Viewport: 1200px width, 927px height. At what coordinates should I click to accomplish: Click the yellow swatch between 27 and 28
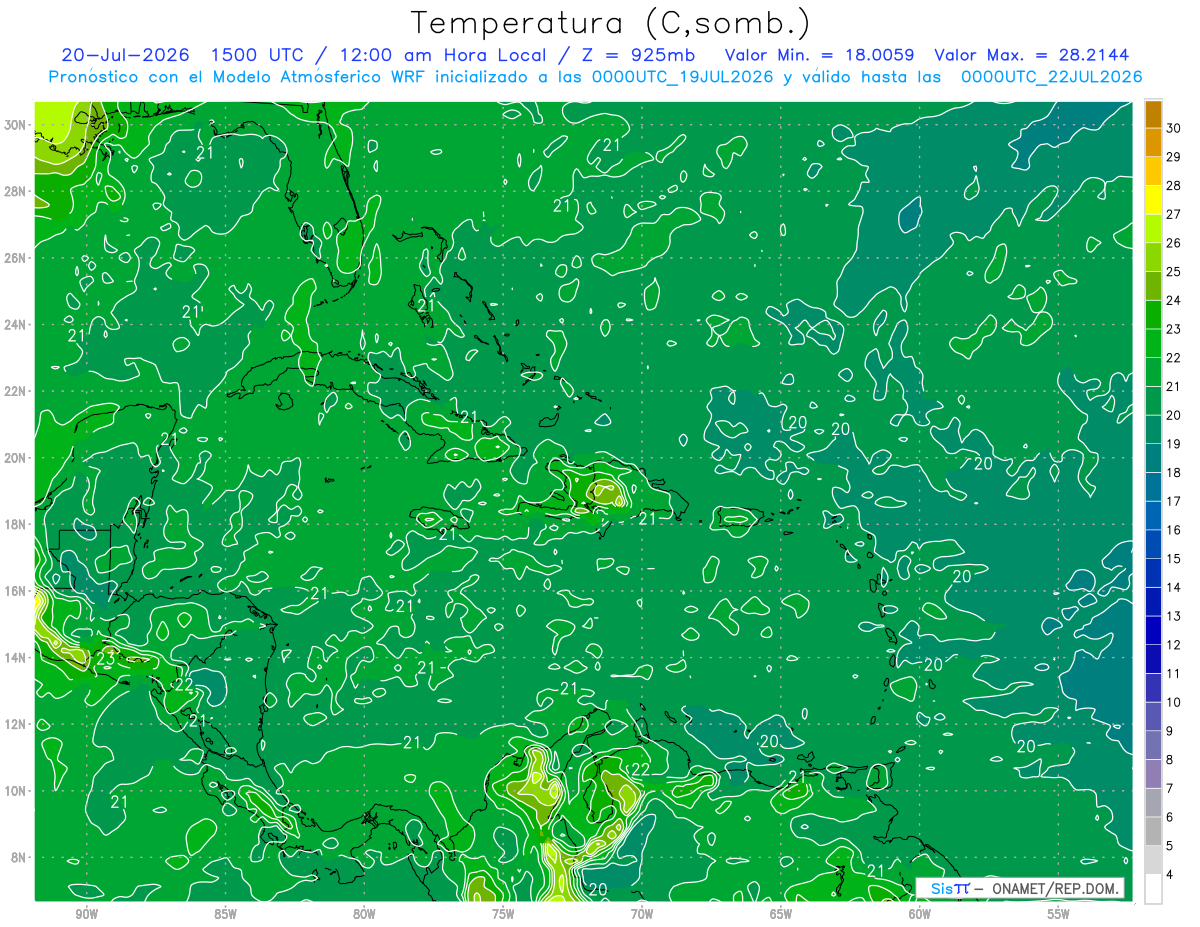[x=1153, y=199]
